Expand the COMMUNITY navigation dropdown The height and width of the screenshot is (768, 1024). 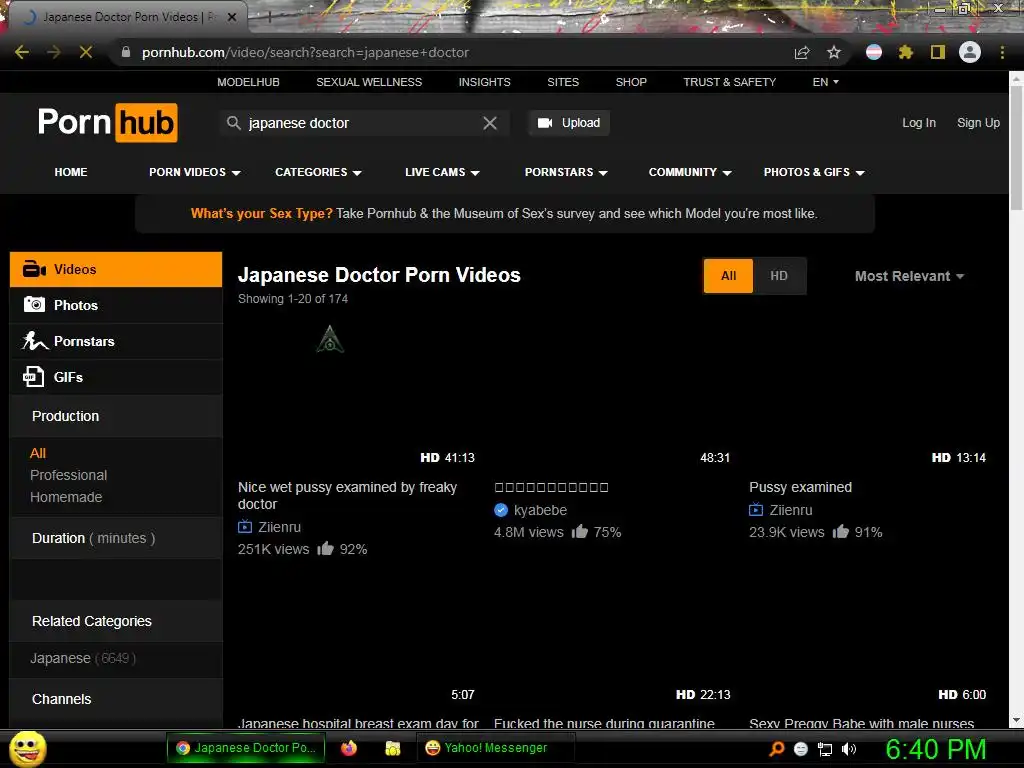tap(690, 172)
